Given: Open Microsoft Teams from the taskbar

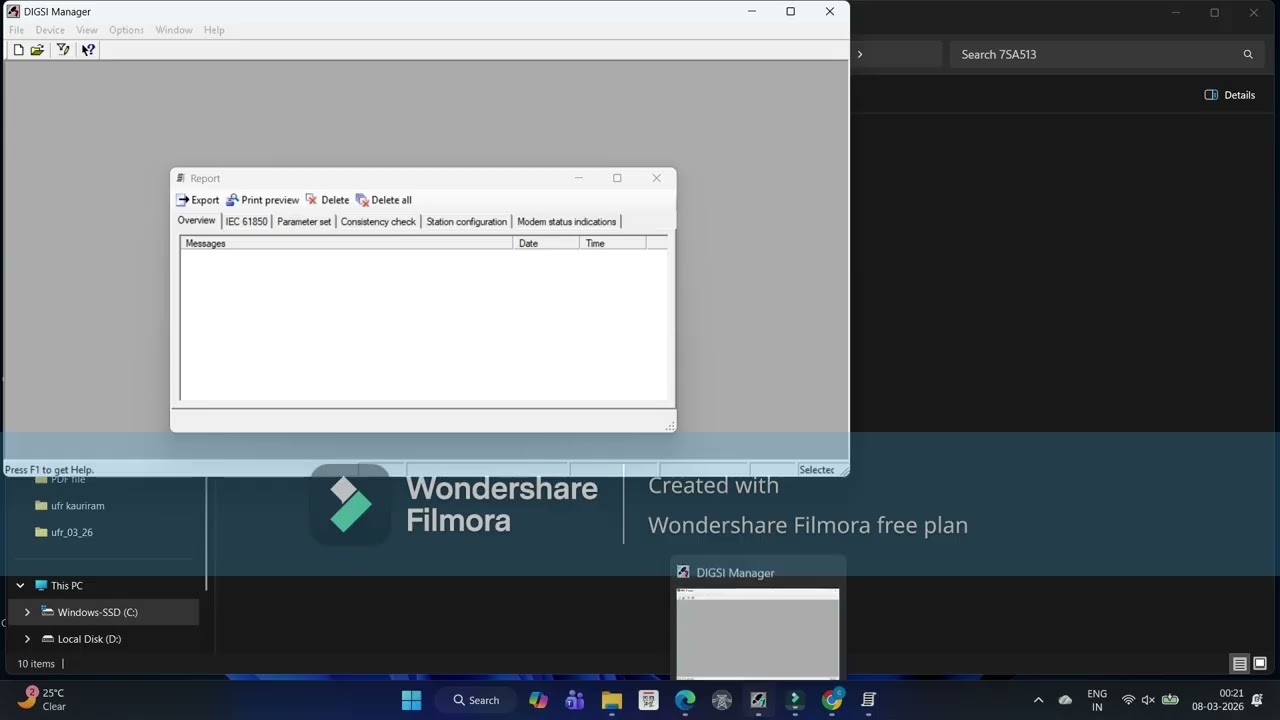Looking at the screenshot, I should click(575, 700).
